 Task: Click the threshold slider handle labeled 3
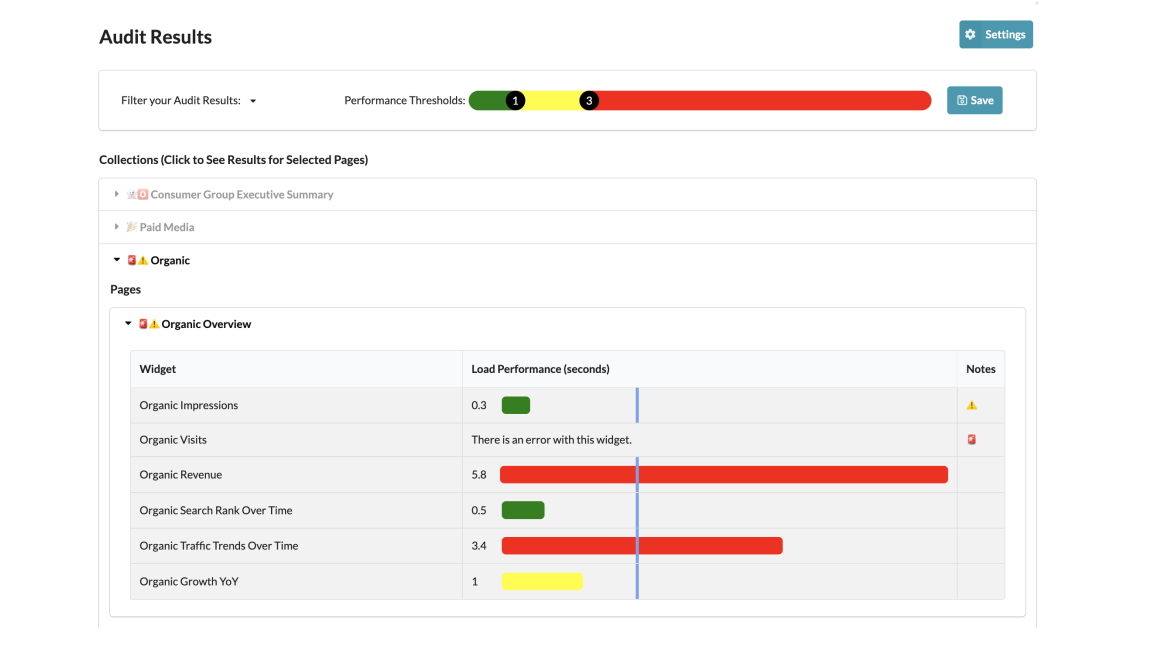[x=589, y=101]
